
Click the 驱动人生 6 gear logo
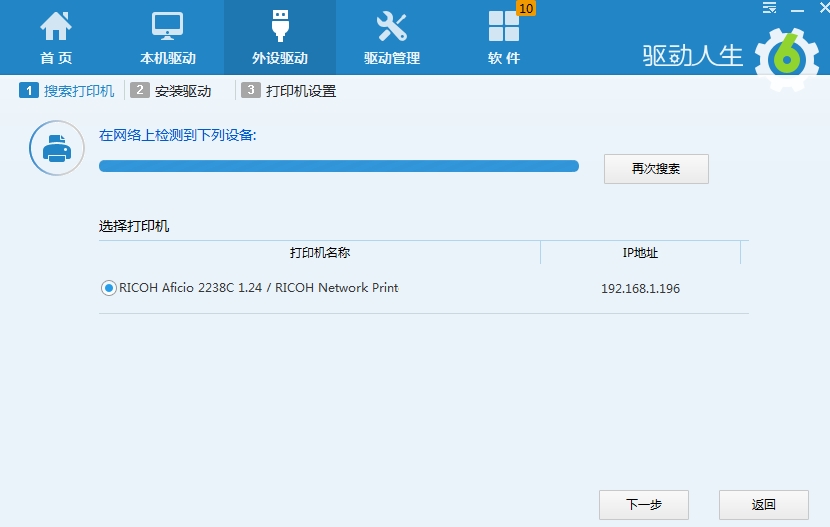click(787, 58)
